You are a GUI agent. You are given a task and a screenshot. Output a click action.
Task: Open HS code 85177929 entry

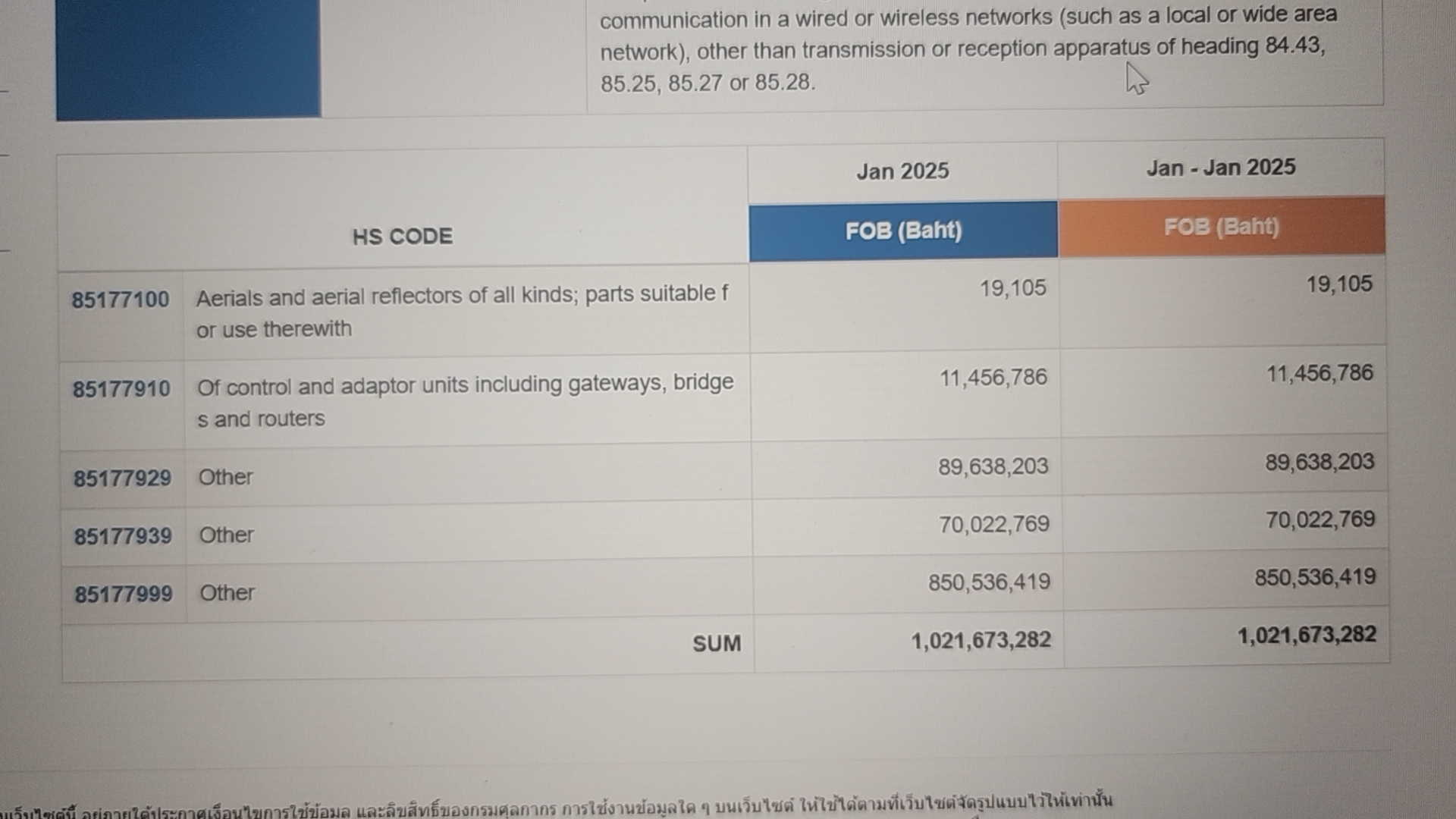(122, 479)
